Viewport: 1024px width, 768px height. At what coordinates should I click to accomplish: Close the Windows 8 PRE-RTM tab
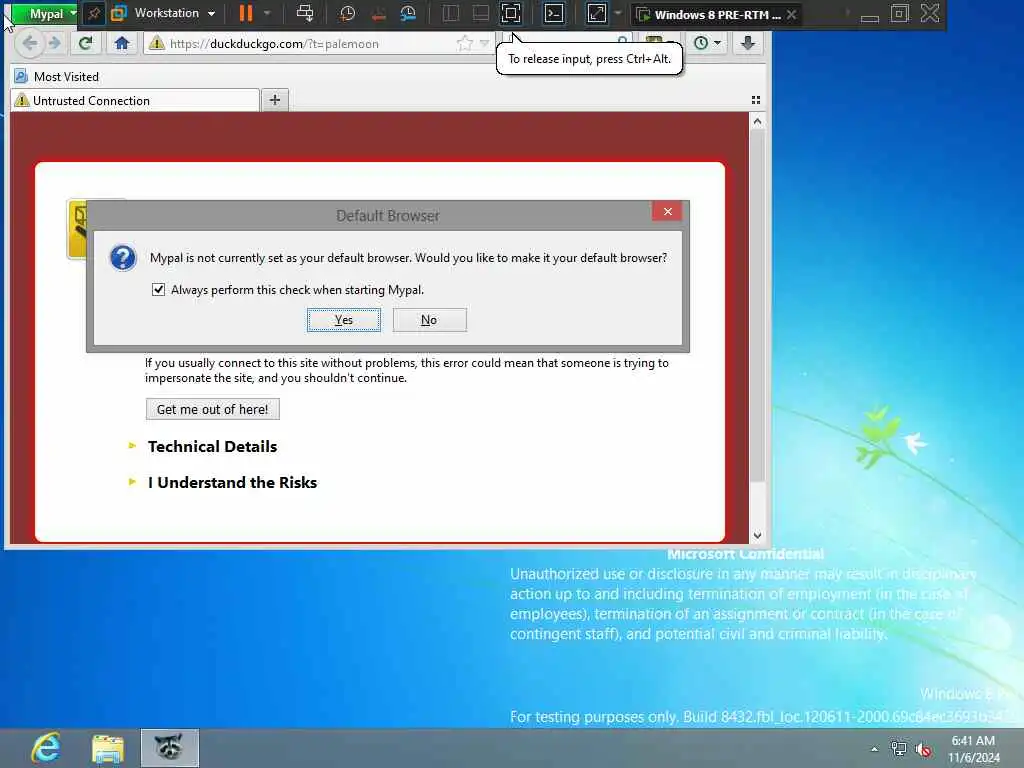[x=792, y=14]
